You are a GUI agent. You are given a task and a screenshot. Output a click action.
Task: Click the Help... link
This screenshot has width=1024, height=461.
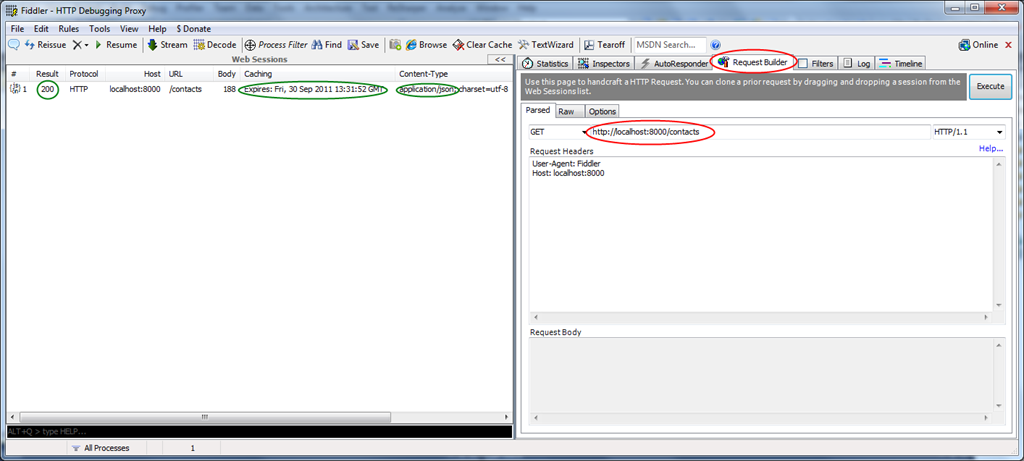pyautogui.click(x=990, y=149)
